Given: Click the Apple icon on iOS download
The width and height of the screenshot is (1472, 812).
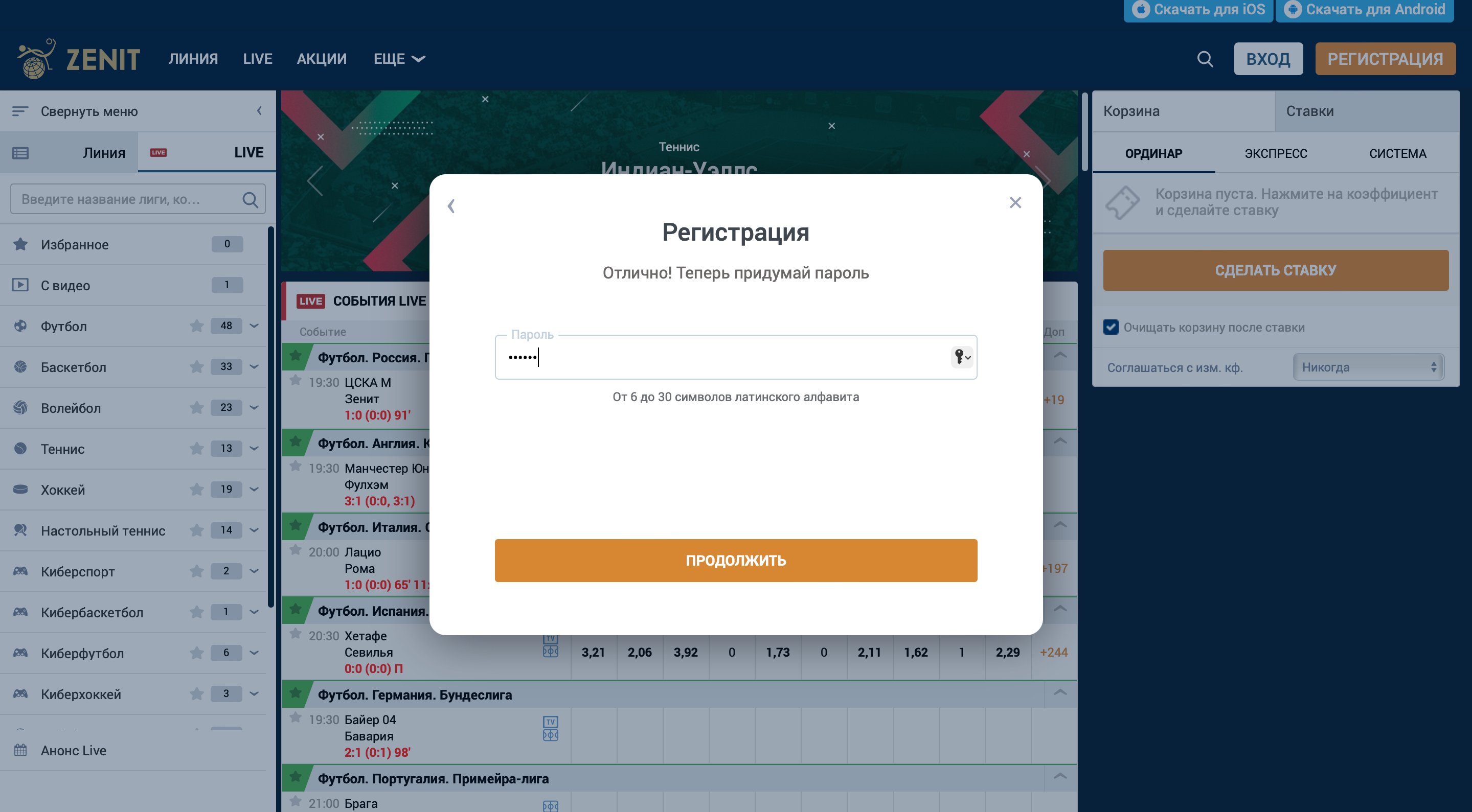Looking at the screenshot, I should 1141,10.
